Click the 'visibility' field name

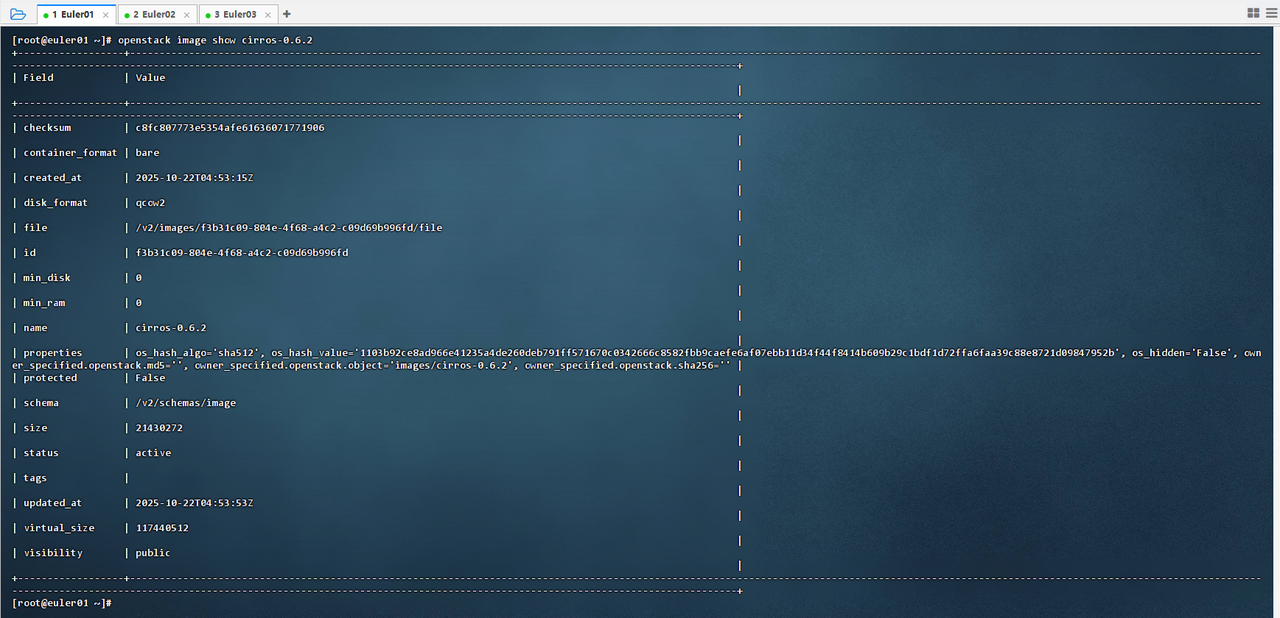tap(53, 553)
